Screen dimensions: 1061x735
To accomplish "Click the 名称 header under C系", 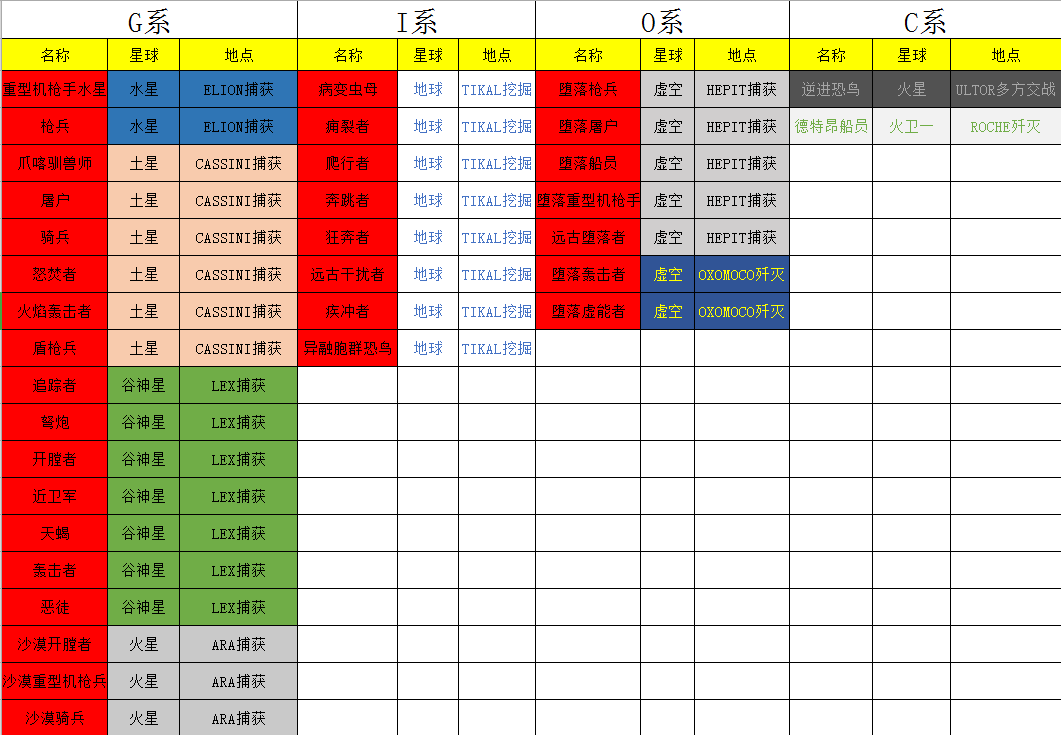I will pyautogui.click(x=831, y=55).
